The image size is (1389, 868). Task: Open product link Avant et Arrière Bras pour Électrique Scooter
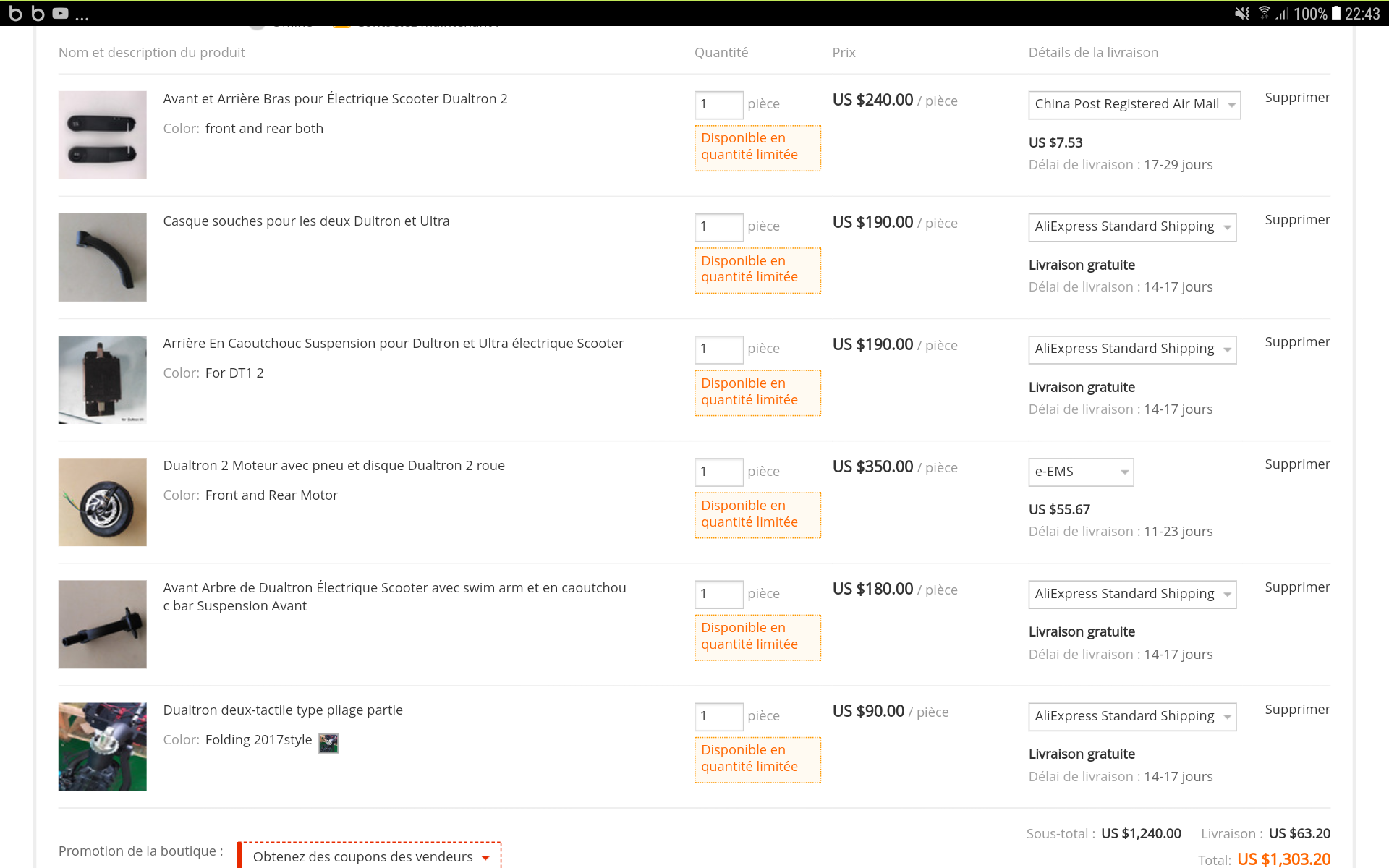(335, 99)
